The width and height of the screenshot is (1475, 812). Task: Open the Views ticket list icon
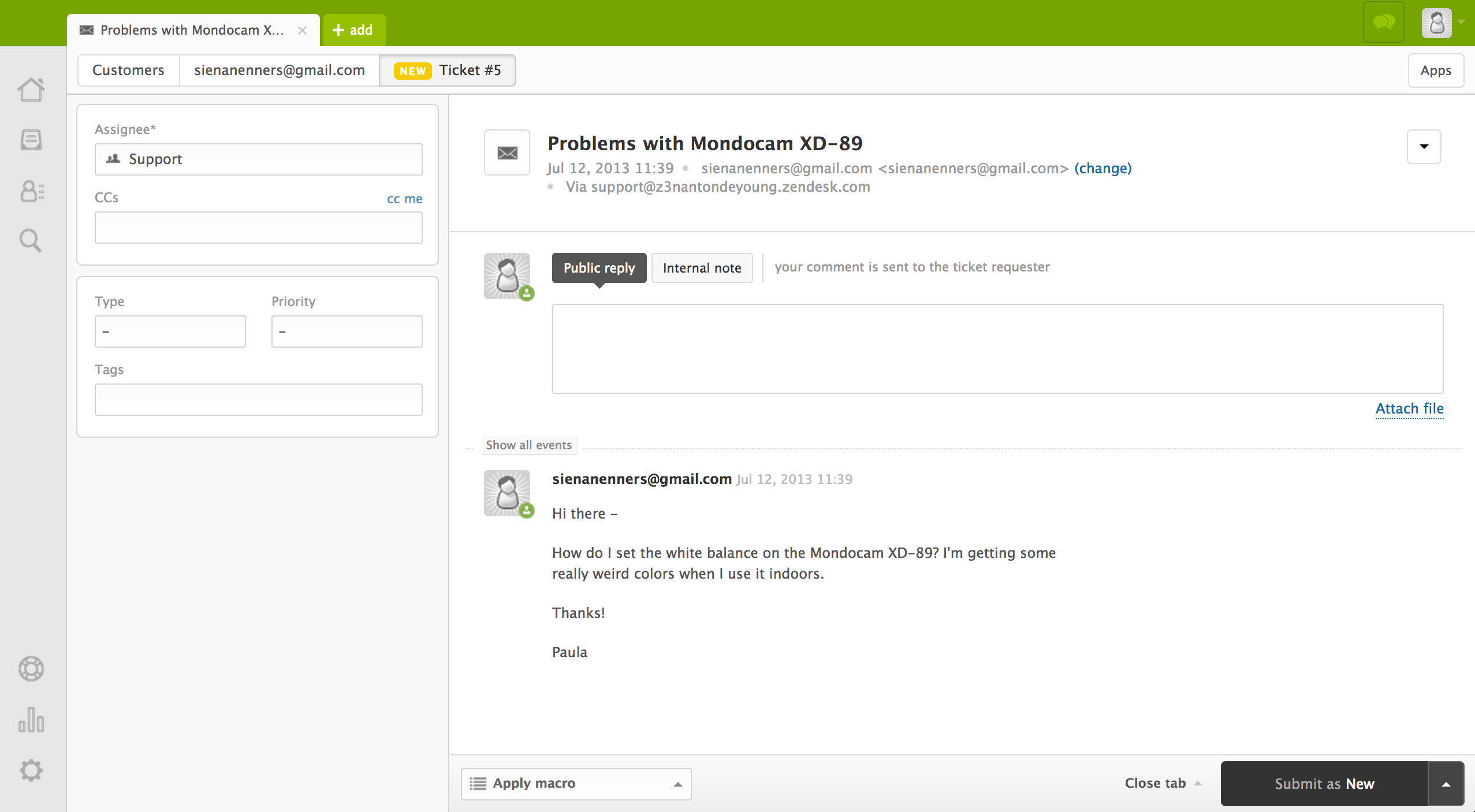(31, 140)
